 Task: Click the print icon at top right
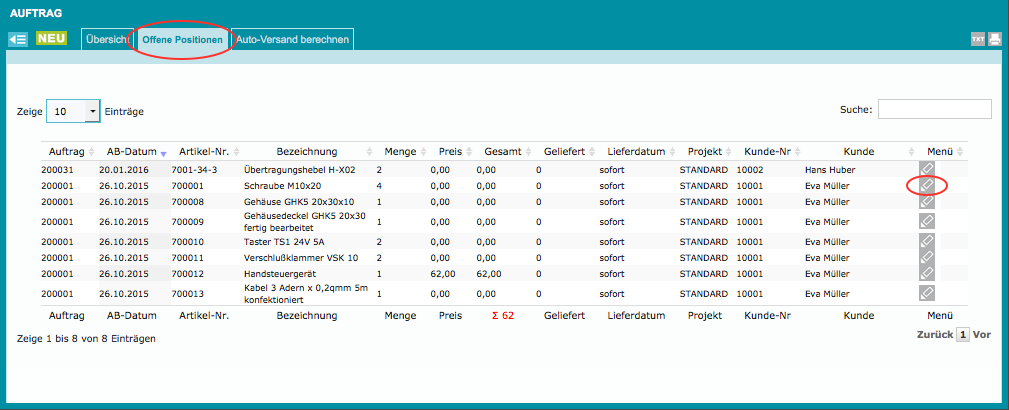[x=994, y=39]
